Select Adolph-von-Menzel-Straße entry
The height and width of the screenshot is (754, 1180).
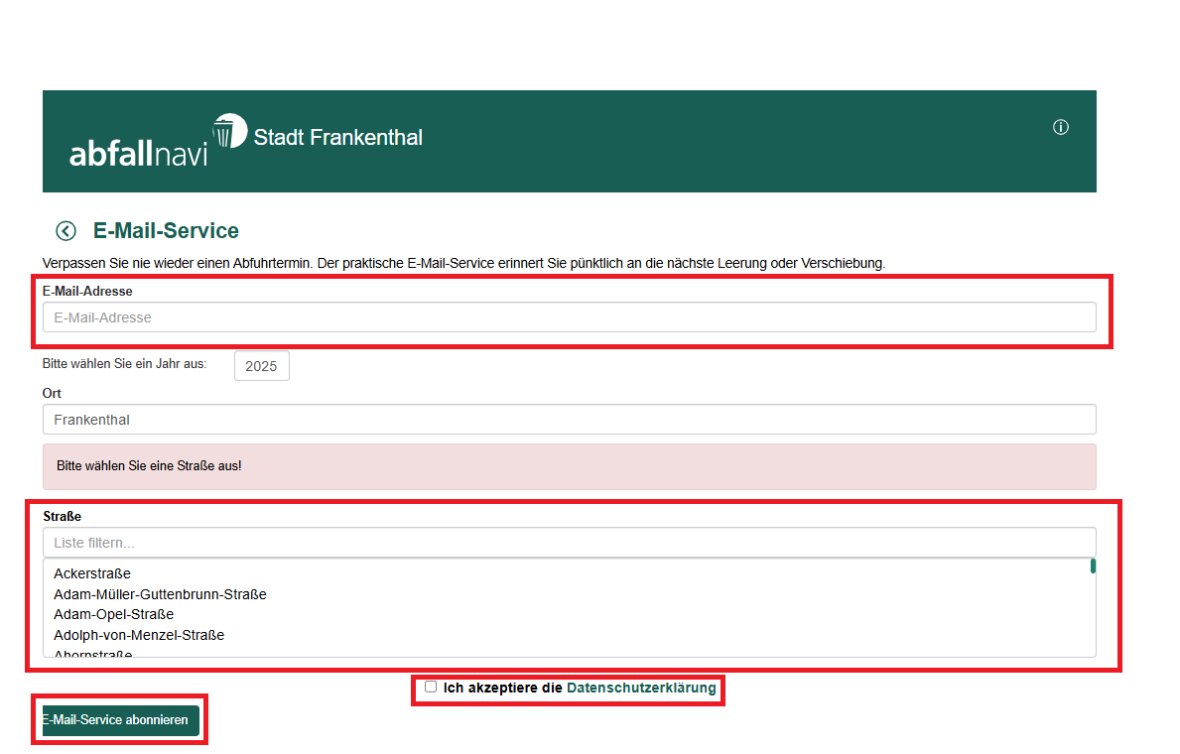(x=138, y=635)
